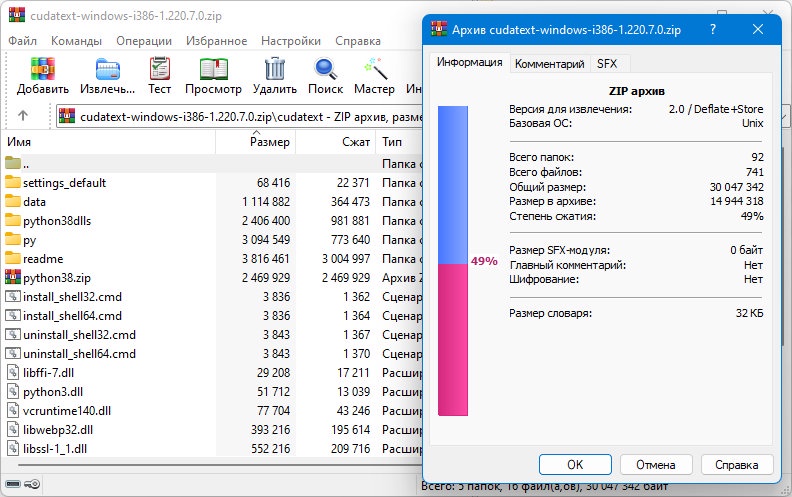Image resolution: width=792 pixels, height=497 pixels.
Task: Click the Общий размер value 30 047 342
Action: coord(736,187)
